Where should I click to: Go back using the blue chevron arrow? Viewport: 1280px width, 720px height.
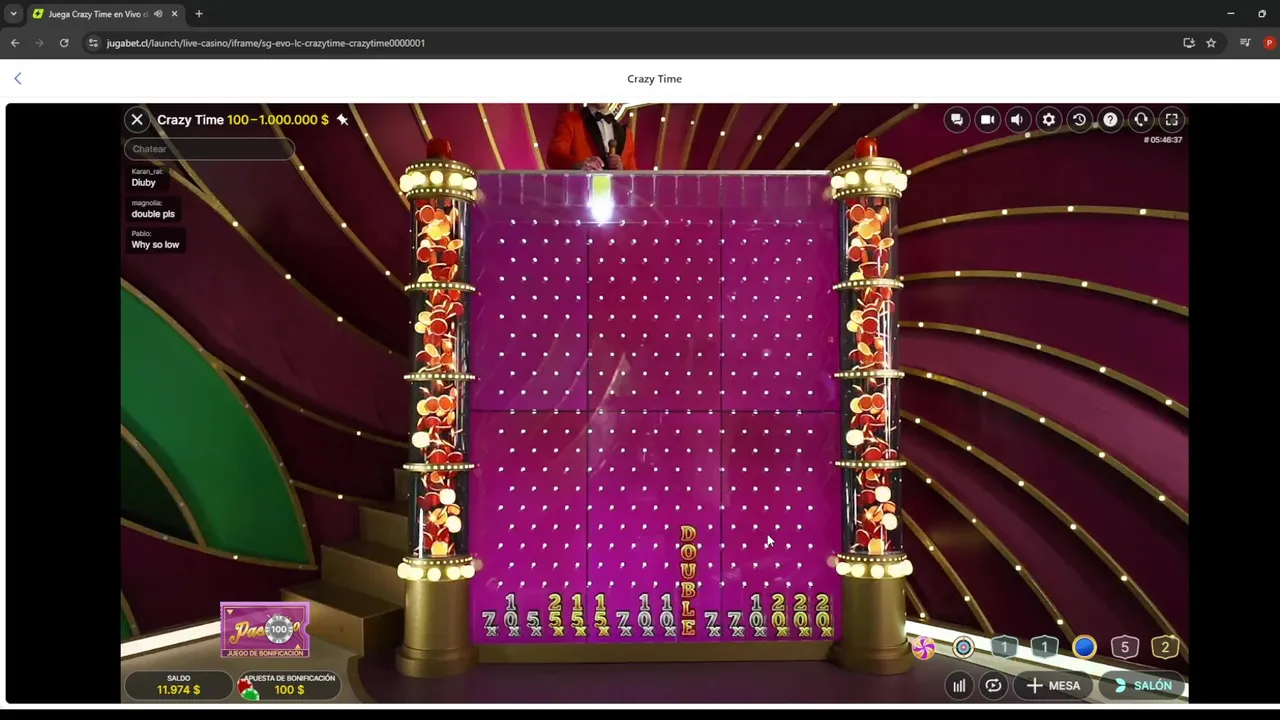point(18,78)
